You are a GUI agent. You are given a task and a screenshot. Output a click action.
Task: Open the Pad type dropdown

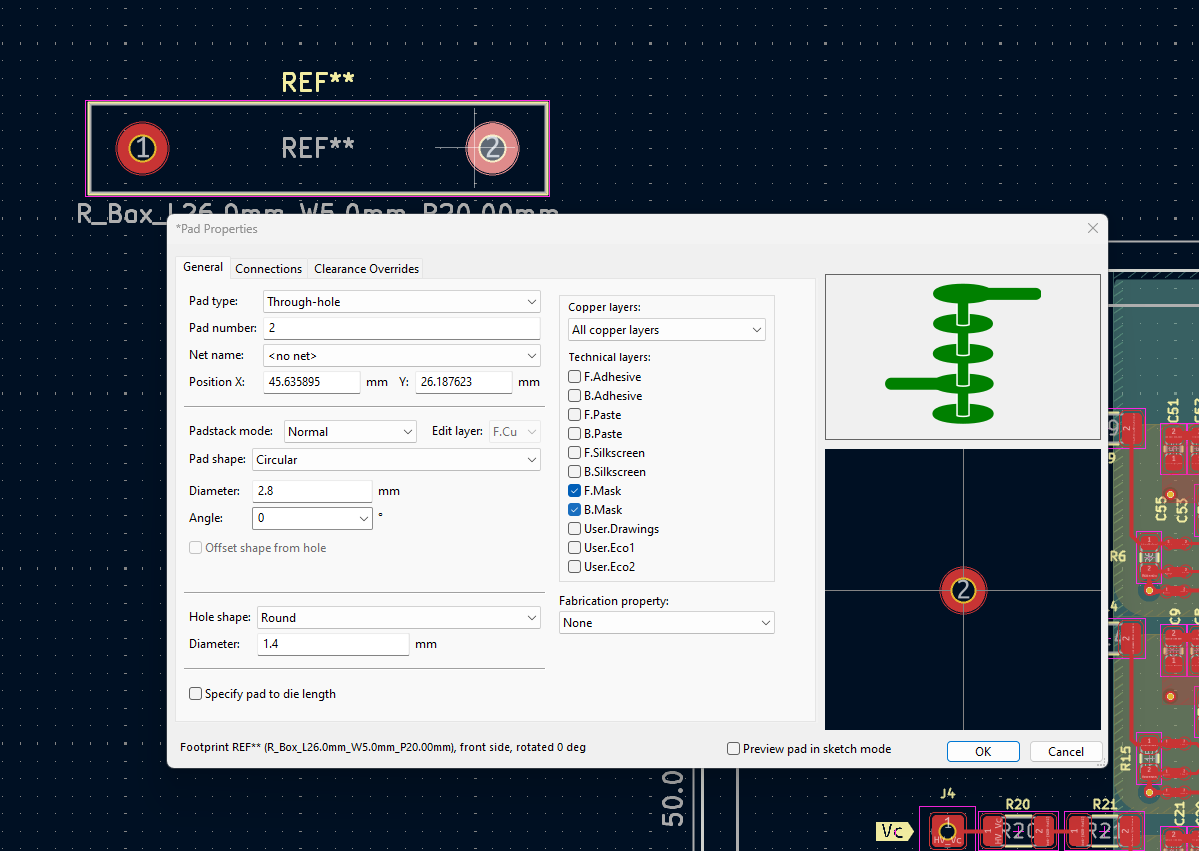(x=401, y=301)
